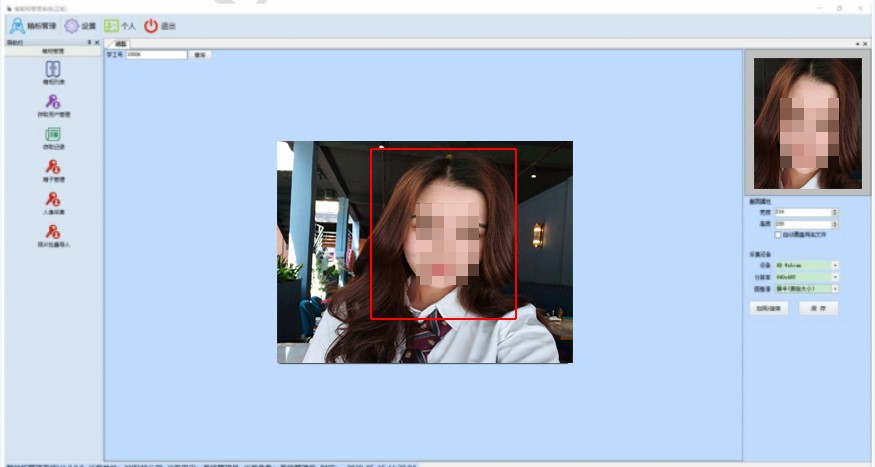Toggle the auto-overwrite same-name file checkbox
Viewport: 875px width, 467px height.
click(x=778, y=234)
